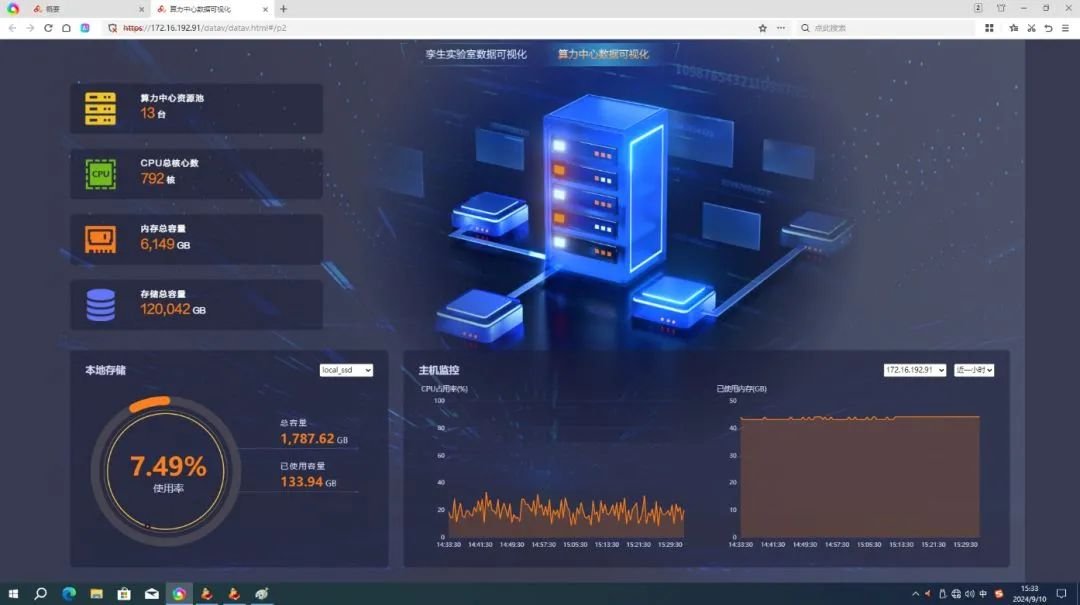The width and height of the screenshot is (1080, 605).
Task: Select the 算力中心数据可视化 page tab
Action: tap(603, 54)
